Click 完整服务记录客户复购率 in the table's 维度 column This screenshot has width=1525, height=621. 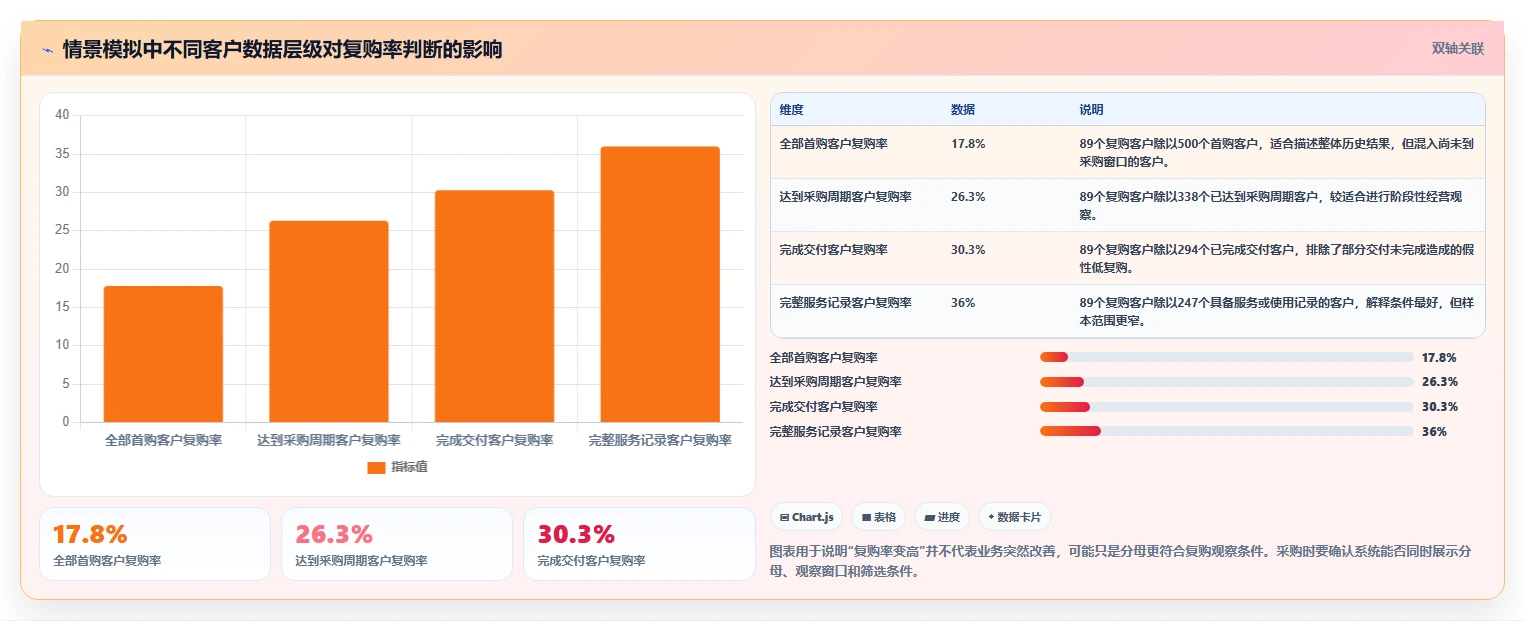point(845,303)
